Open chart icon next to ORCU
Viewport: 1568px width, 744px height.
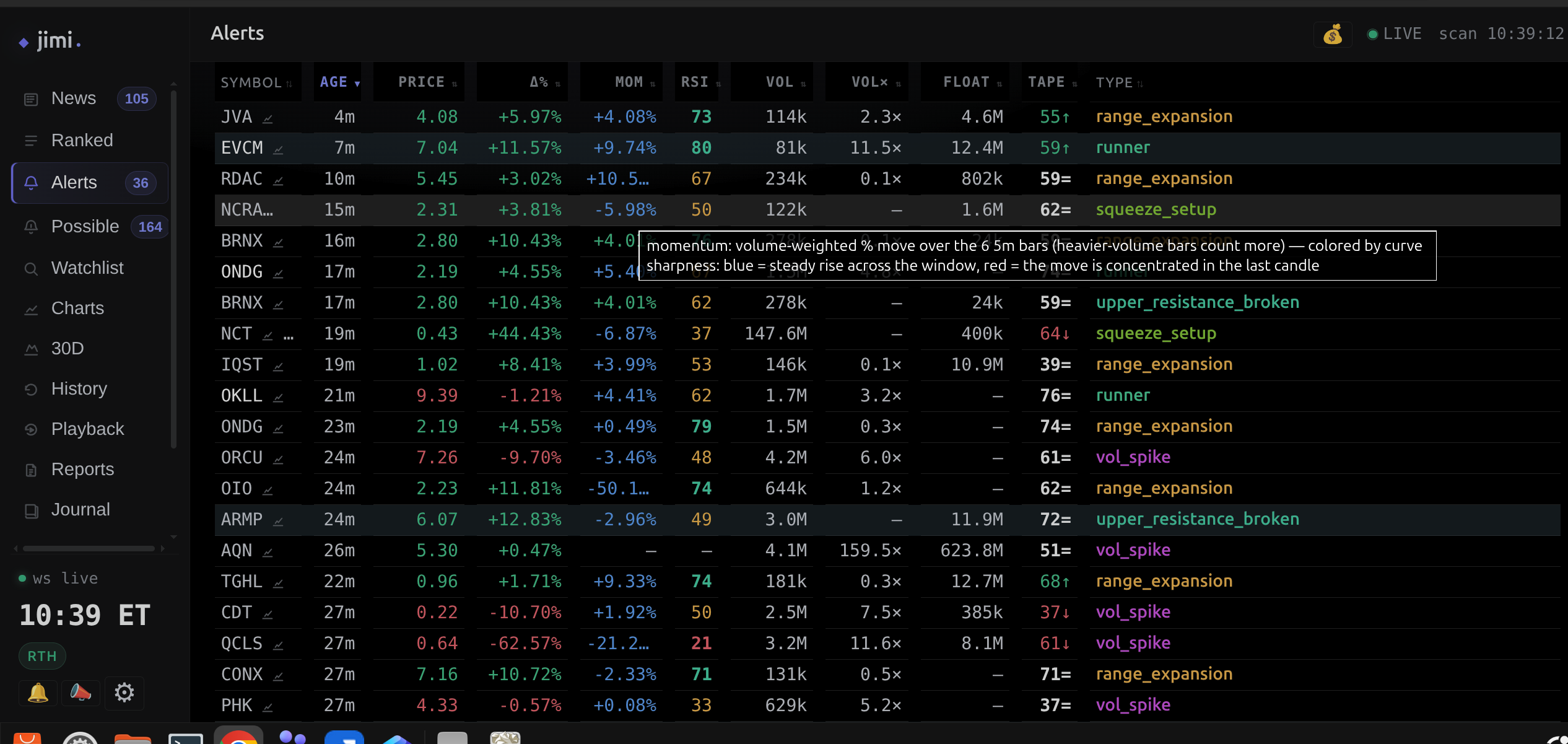tap(278, 458)
